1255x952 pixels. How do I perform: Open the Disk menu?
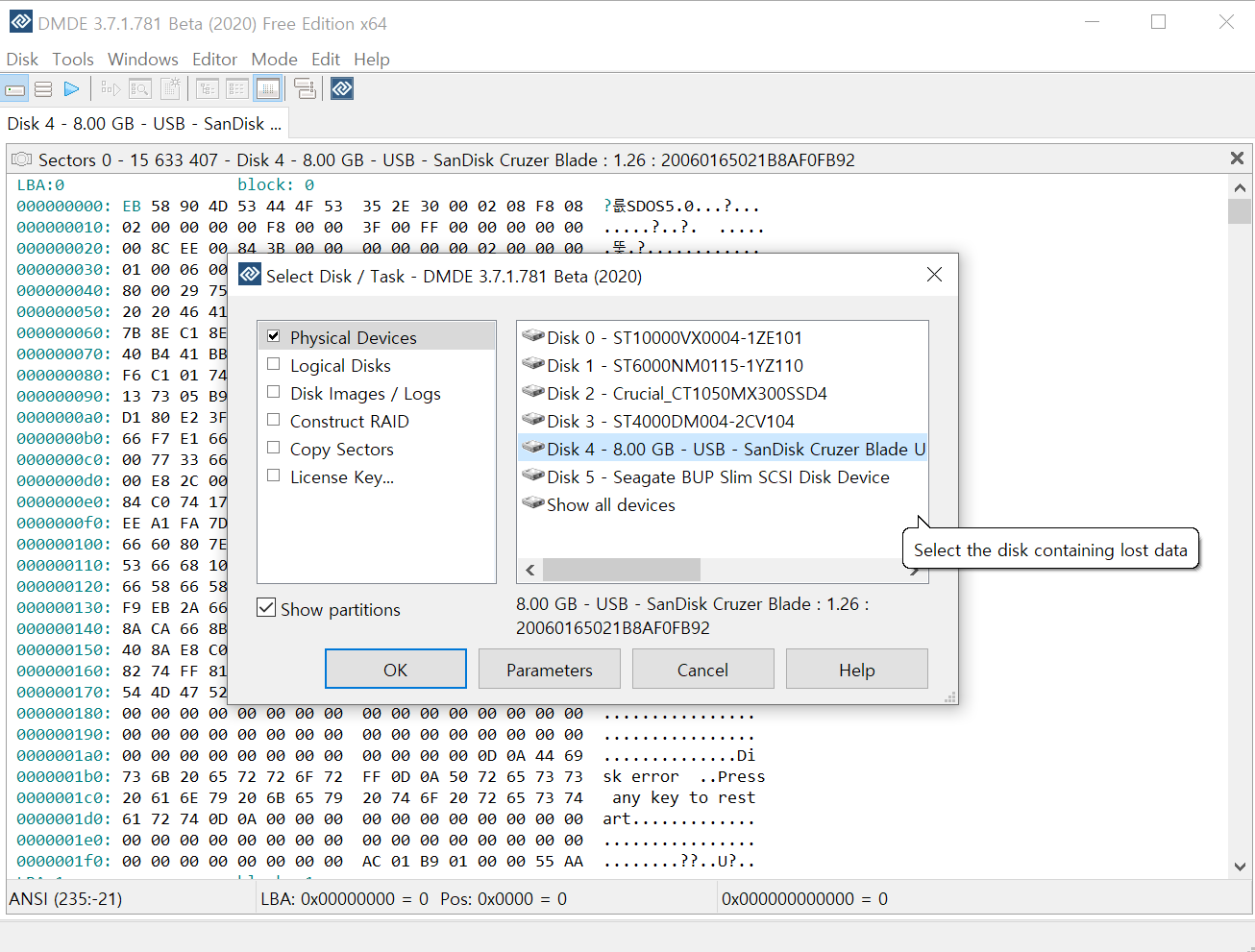[x=22, y=60]
